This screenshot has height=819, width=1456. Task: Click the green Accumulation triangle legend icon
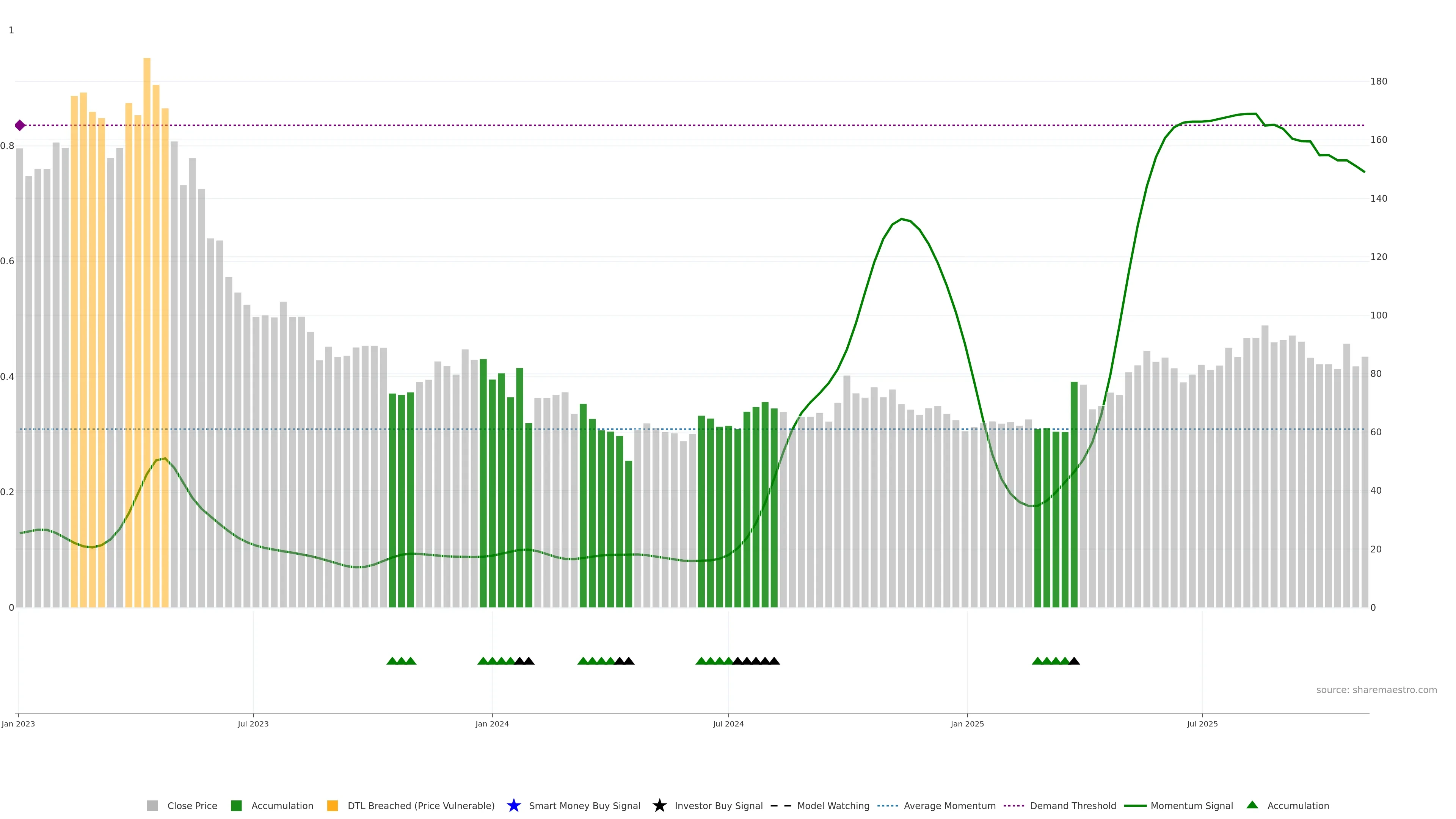[1252, 805]
